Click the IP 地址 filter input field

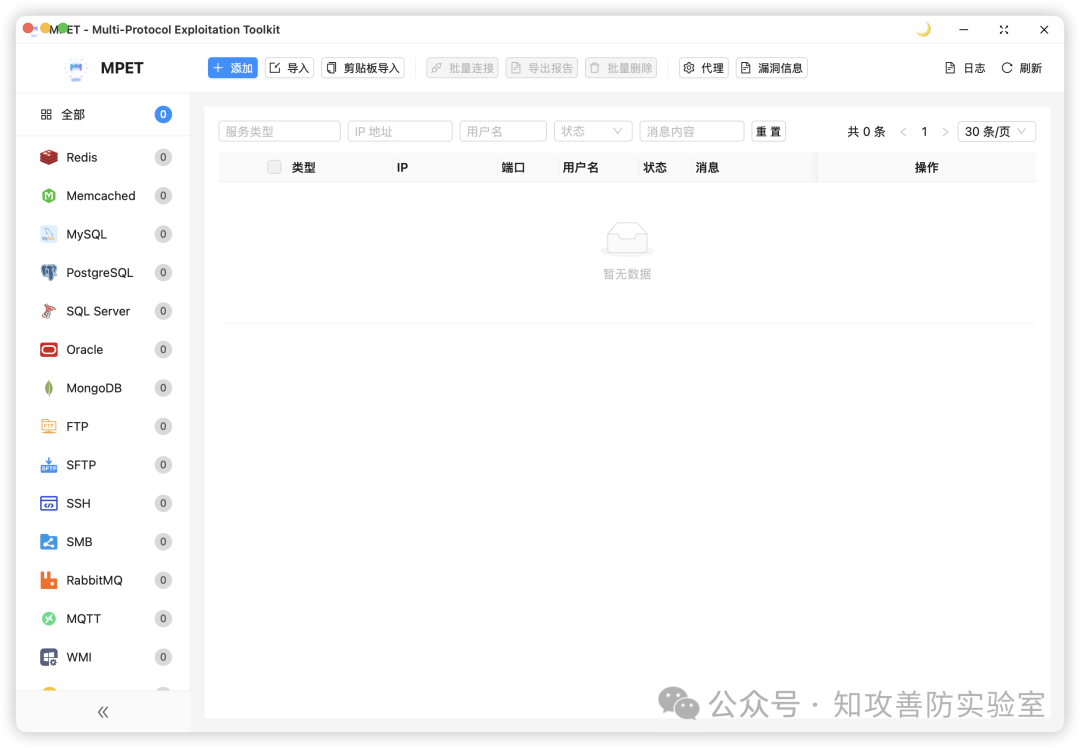400,131
